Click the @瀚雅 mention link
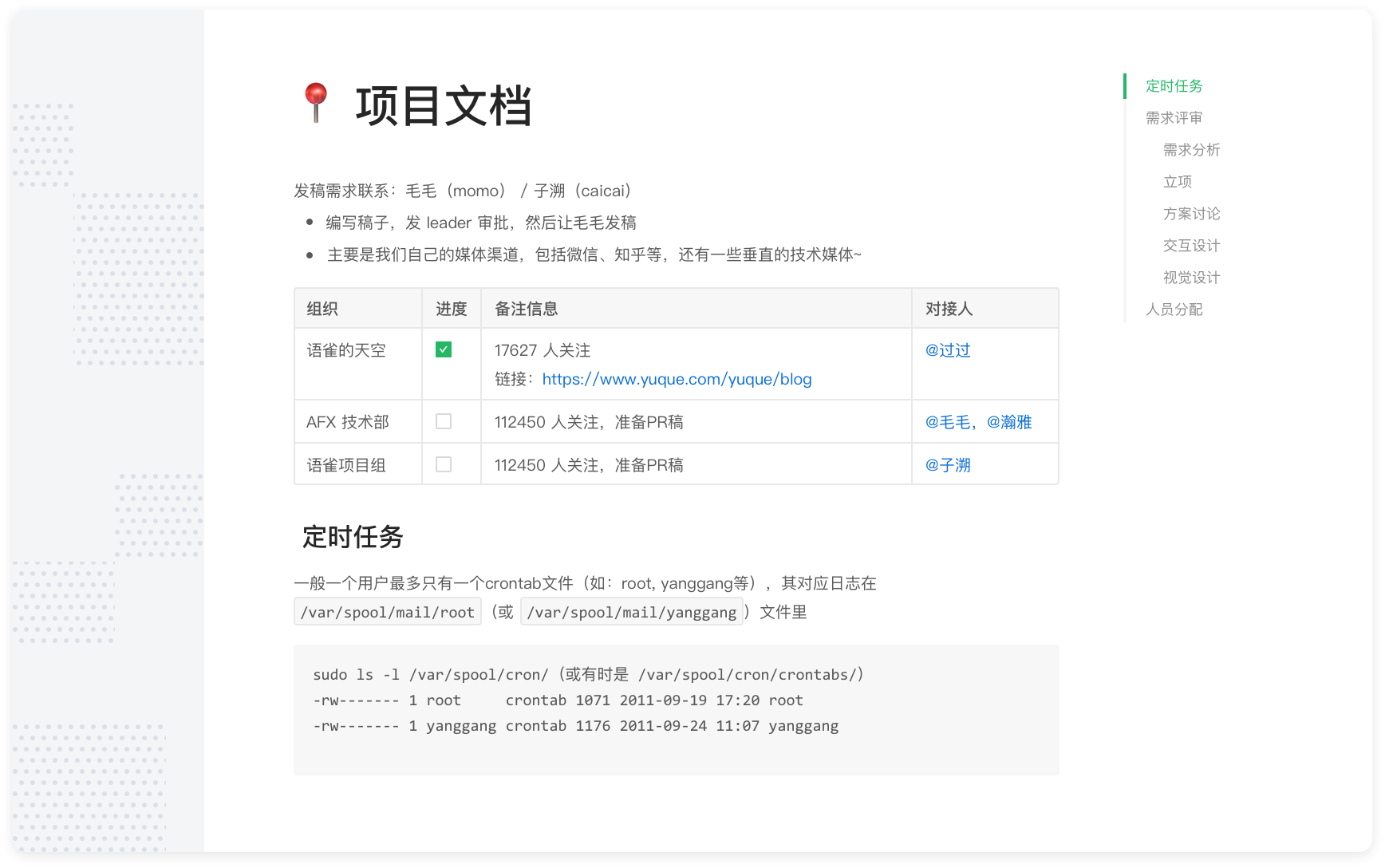1385x868 pixels. pyautogui.click(x=1010, y=421)
